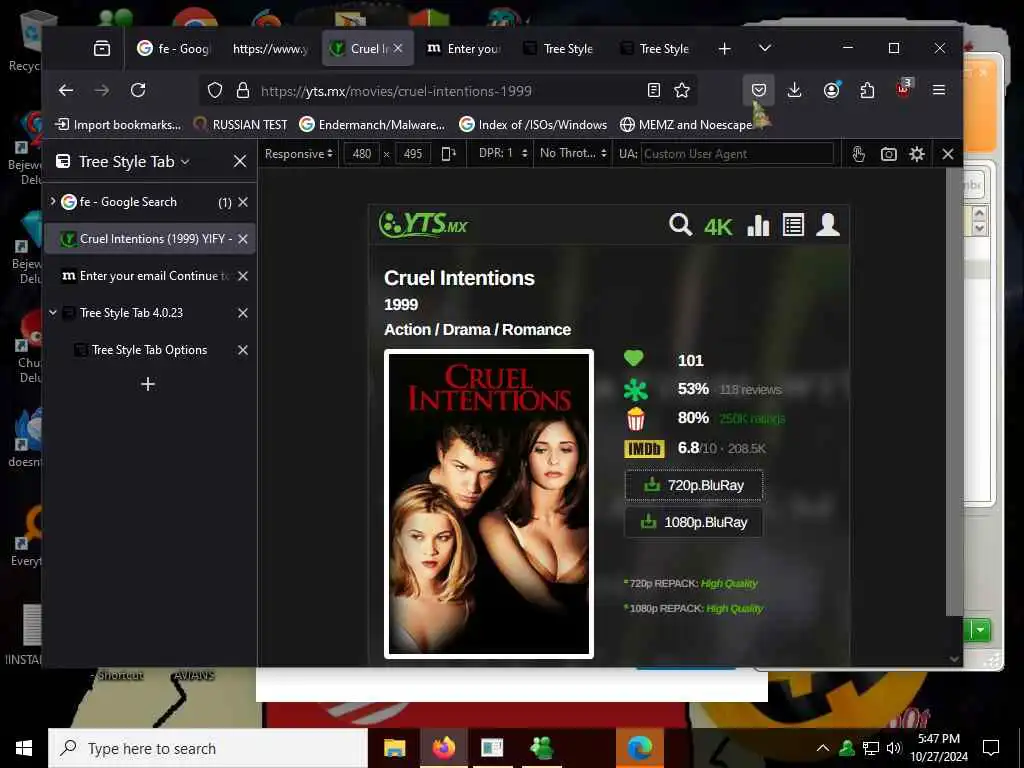Switch to Enter your top tab
The width and height of the screenshot is (1024, 768).
(464, 48)
